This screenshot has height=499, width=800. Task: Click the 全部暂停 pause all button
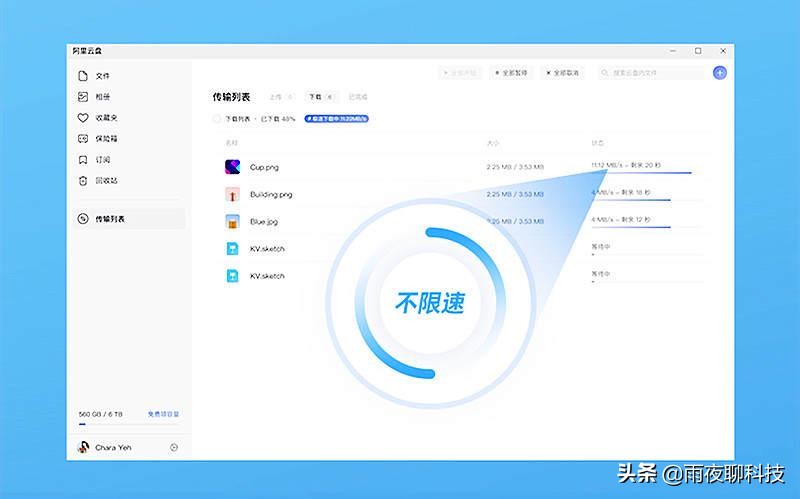[x=511, y=73]
